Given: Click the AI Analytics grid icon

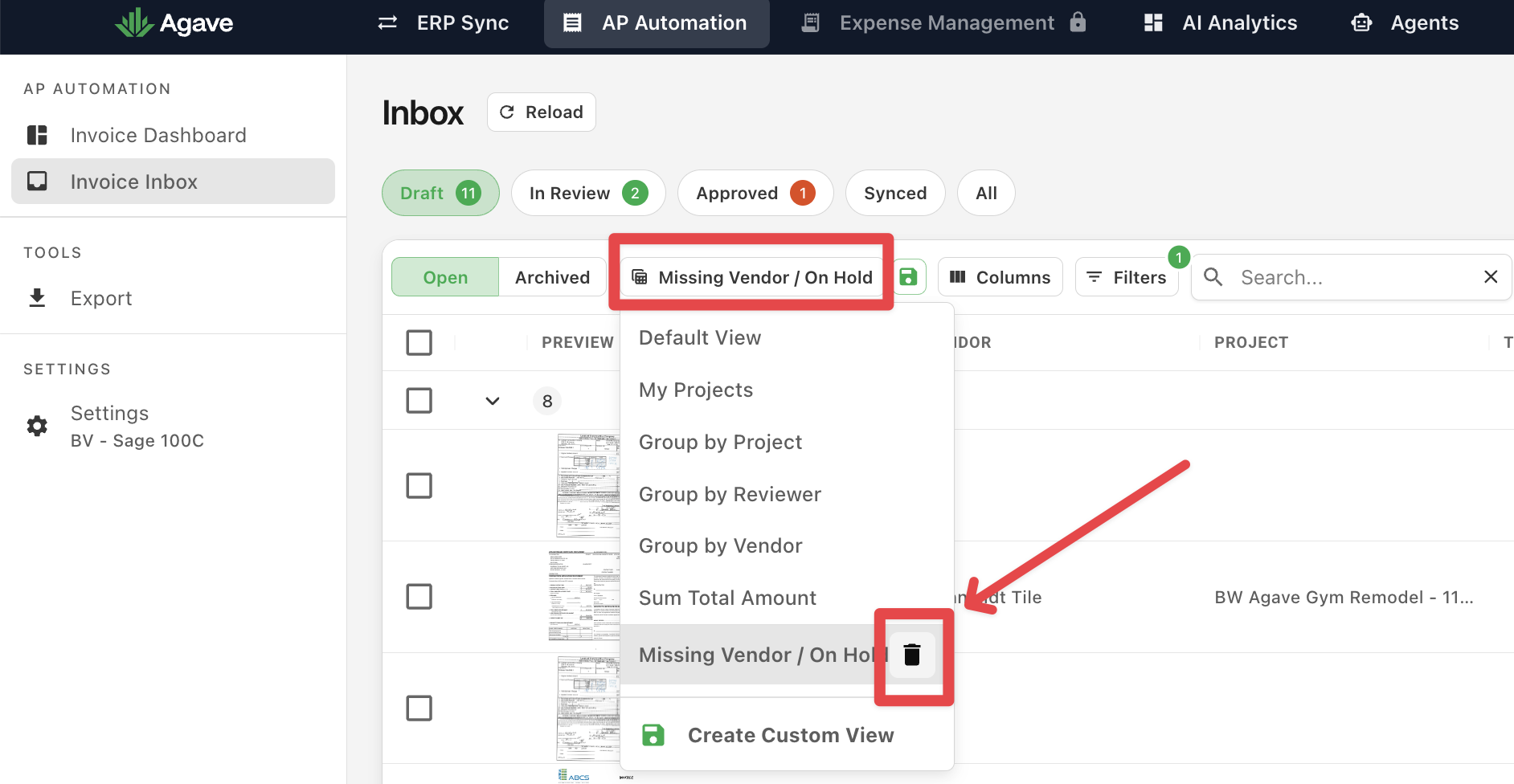Looking at the screenshot, I should pos(1153,22).
